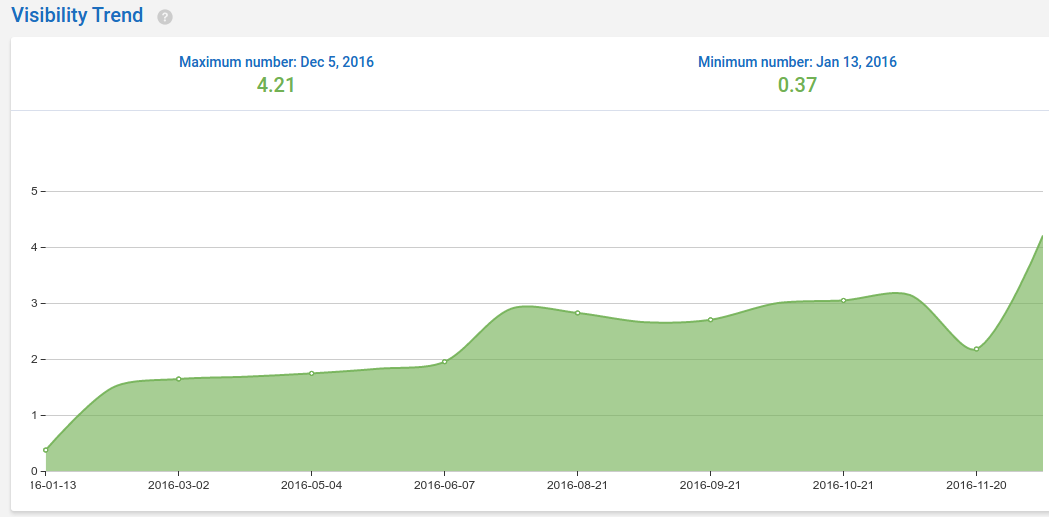The image size is (1049, 517).
Task: Click the y-axis label 5
Action: (33, 191)
